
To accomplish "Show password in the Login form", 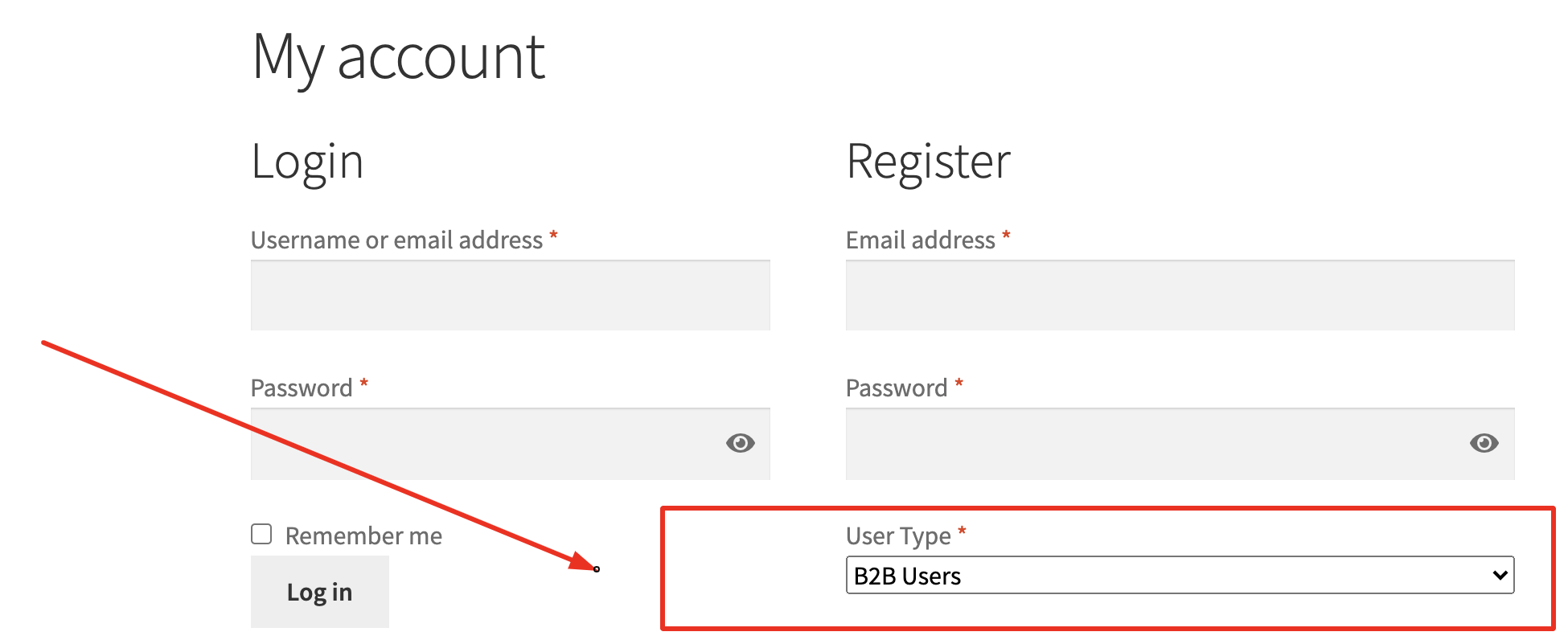I will coord(740,443).
